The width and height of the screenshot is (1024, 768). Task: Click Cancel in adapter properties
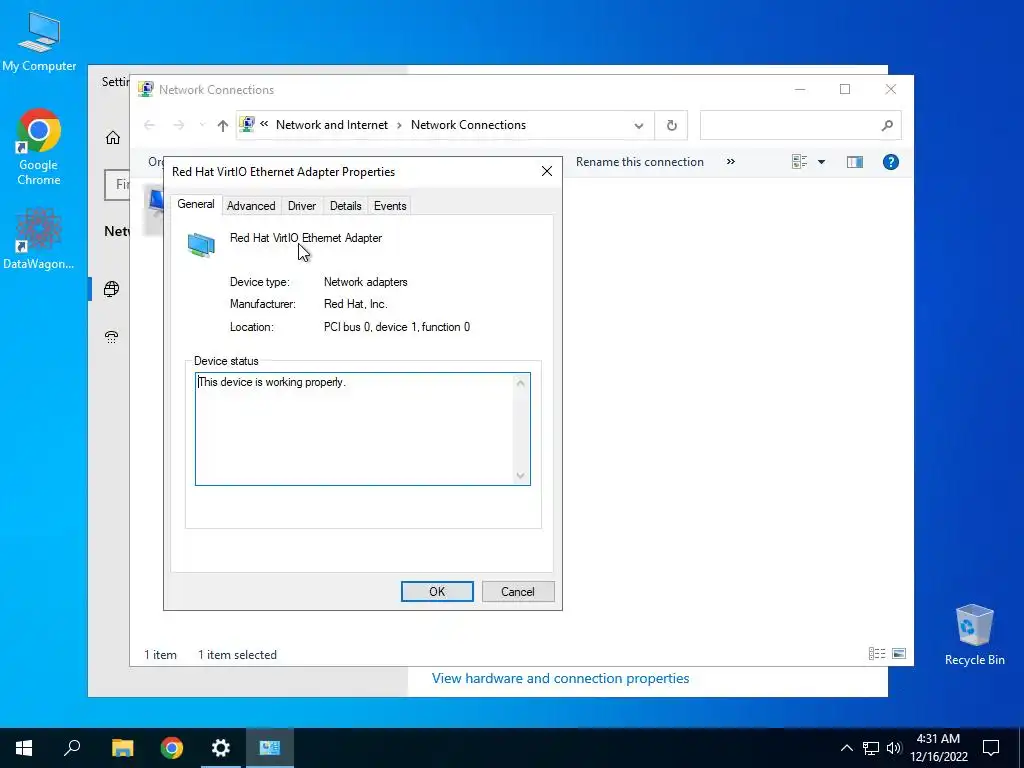pyautogui.click(x=518, y=592)
